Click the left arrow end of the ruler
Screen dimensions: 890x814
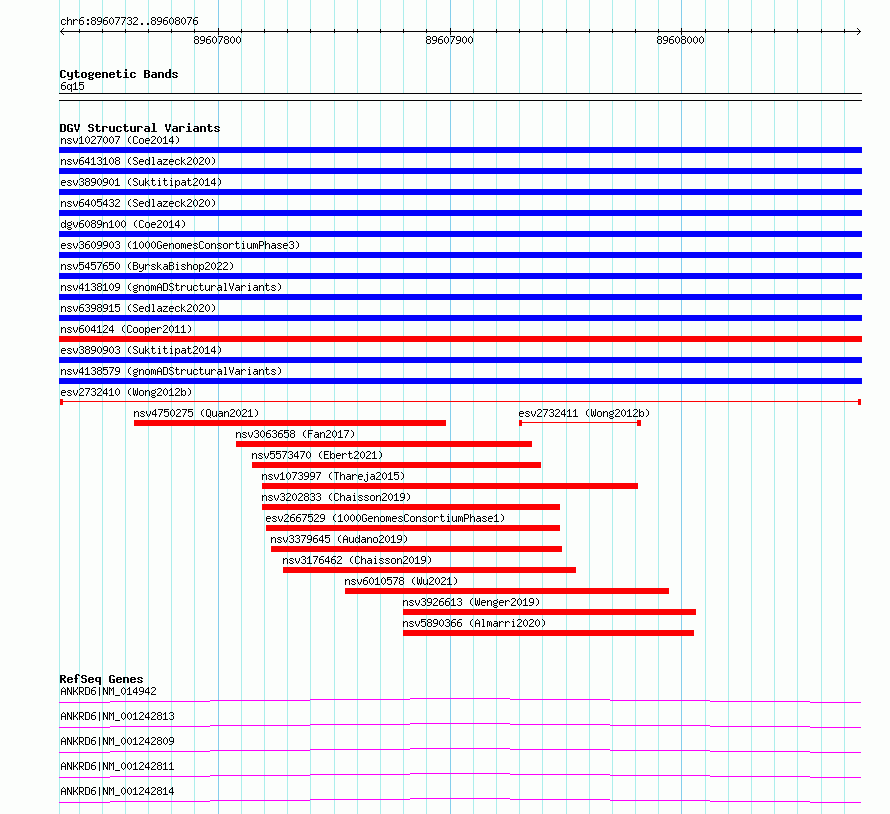(62, 31)
